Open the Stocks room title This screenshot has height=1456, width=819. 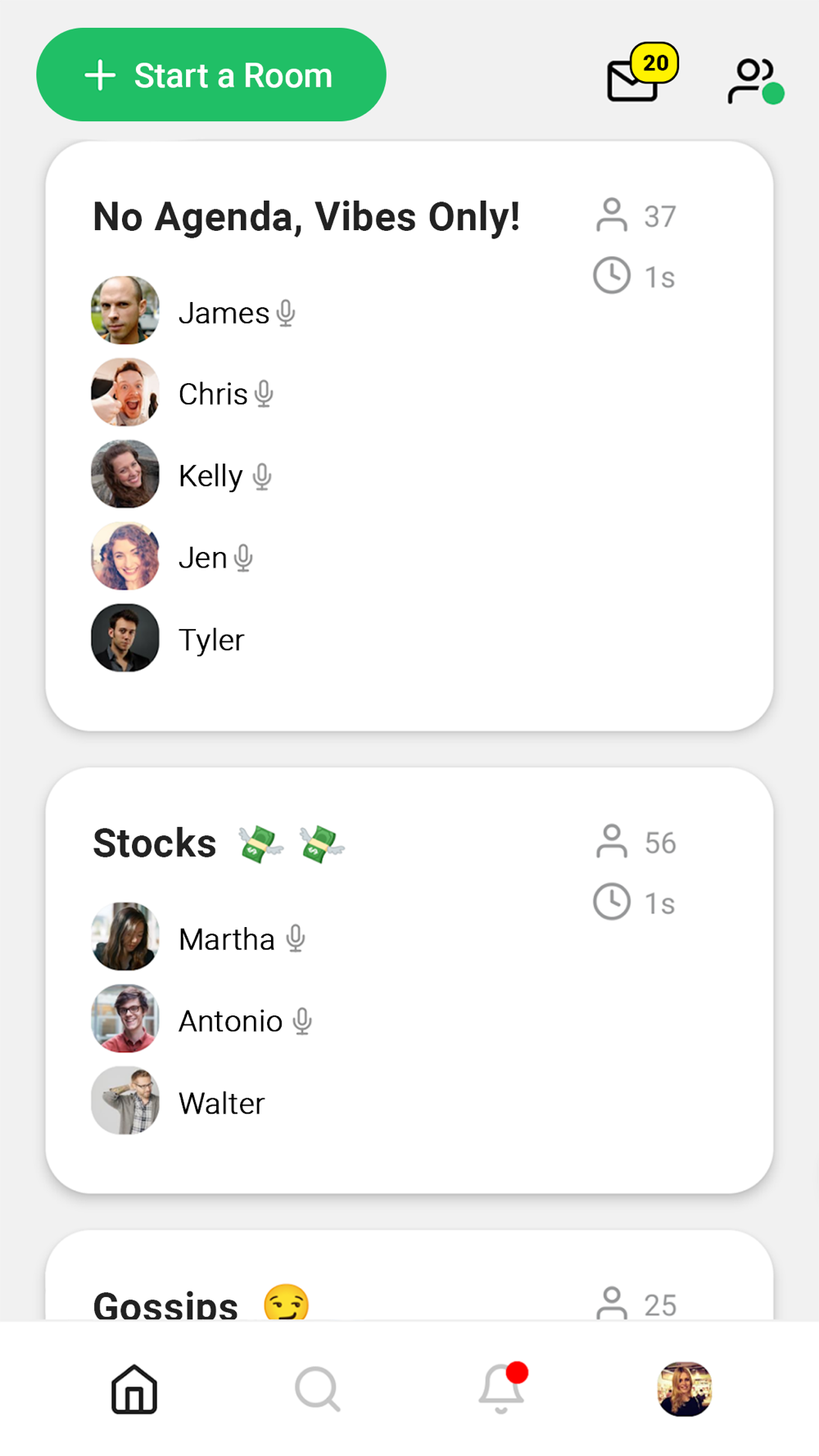pyautogui.click(x=155, y=843)
